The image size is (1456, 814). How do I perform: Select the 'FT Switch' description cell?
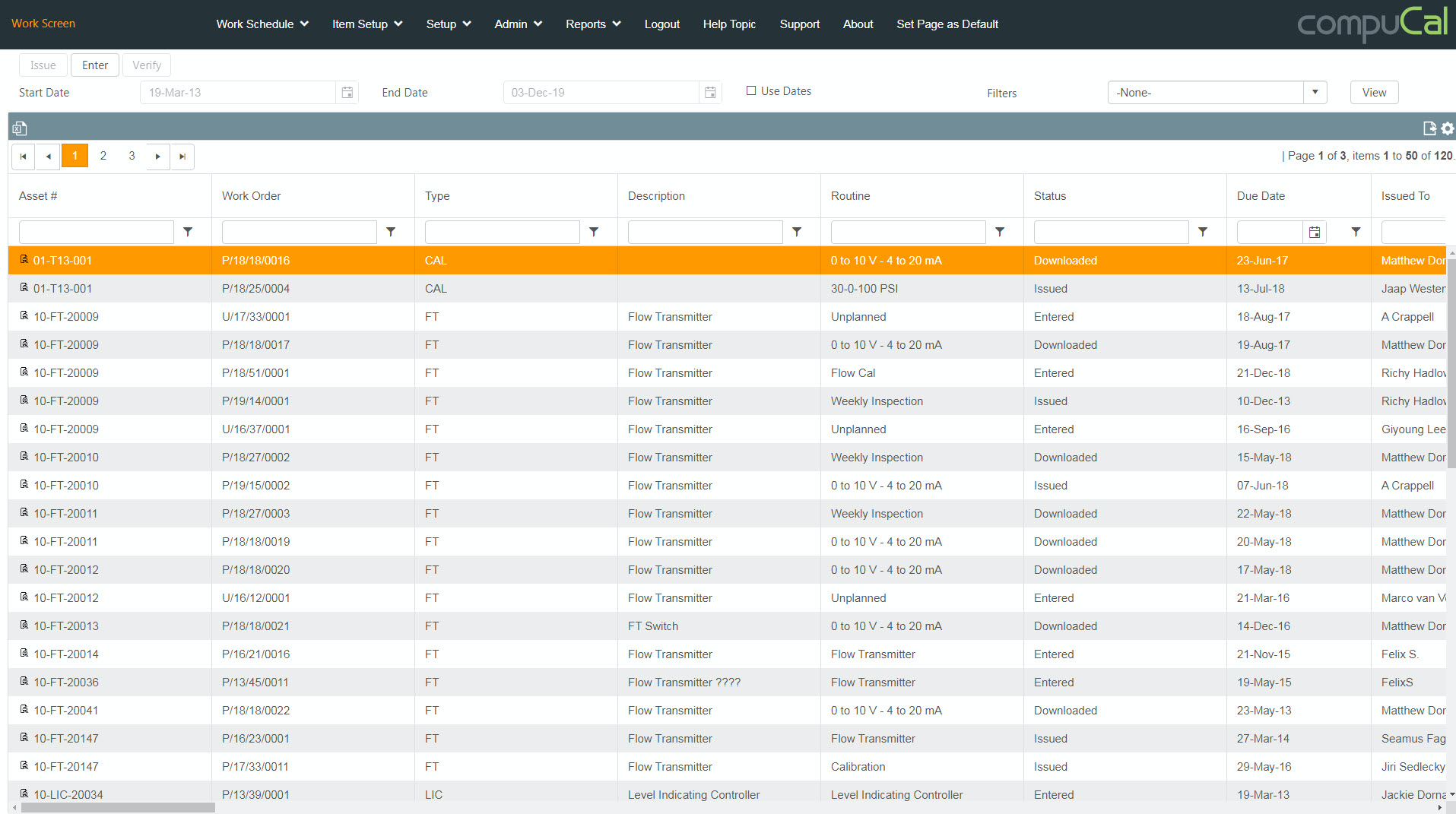[719, 626]
